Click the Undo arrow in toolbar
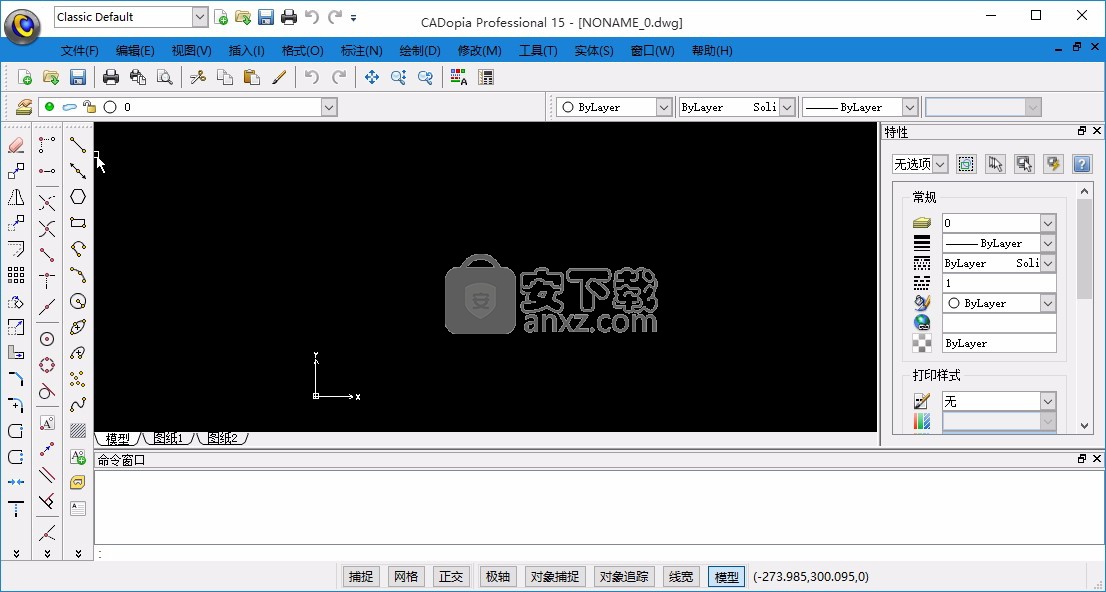Image resolution: width=1106 pixels, height=592 pixels. (x=311, y=78)
